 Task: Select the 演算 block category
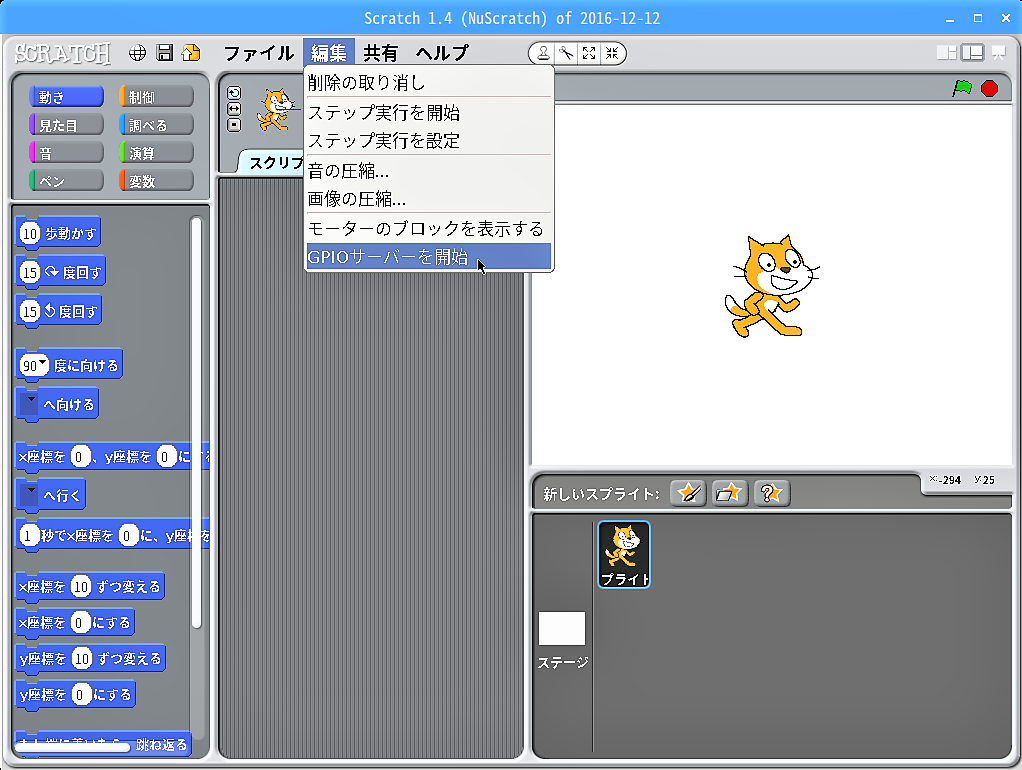pos(156,153)
